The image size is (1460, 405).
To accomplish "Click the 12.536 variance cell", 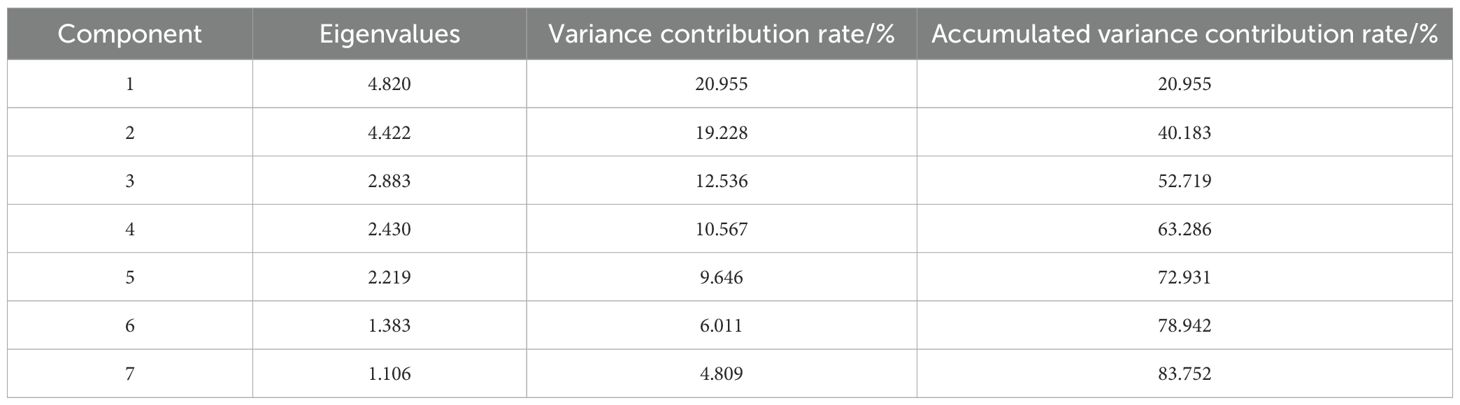I will tap(721, 180).
